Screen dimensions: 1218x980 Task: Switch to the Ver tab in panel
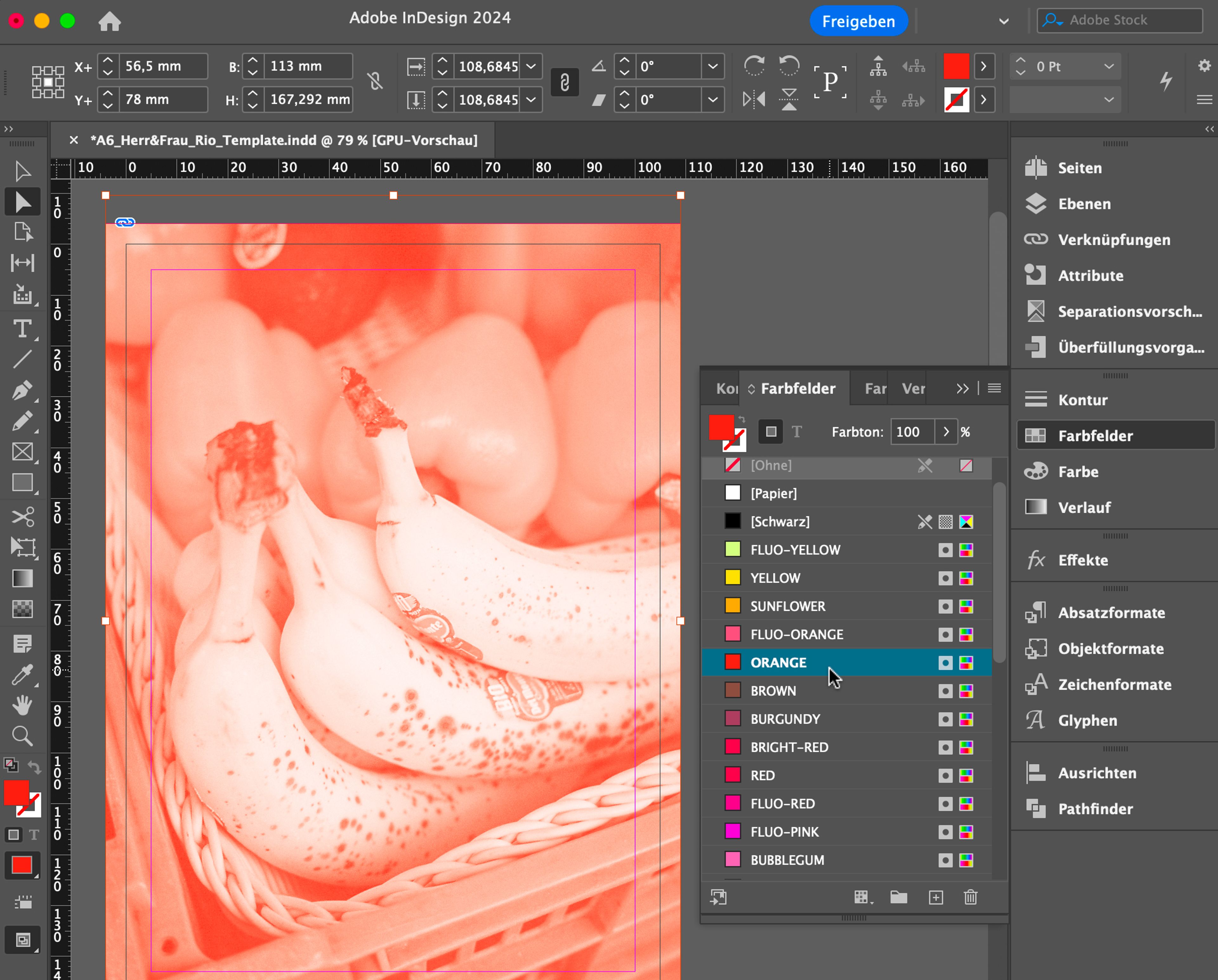[x=913, y=389]
